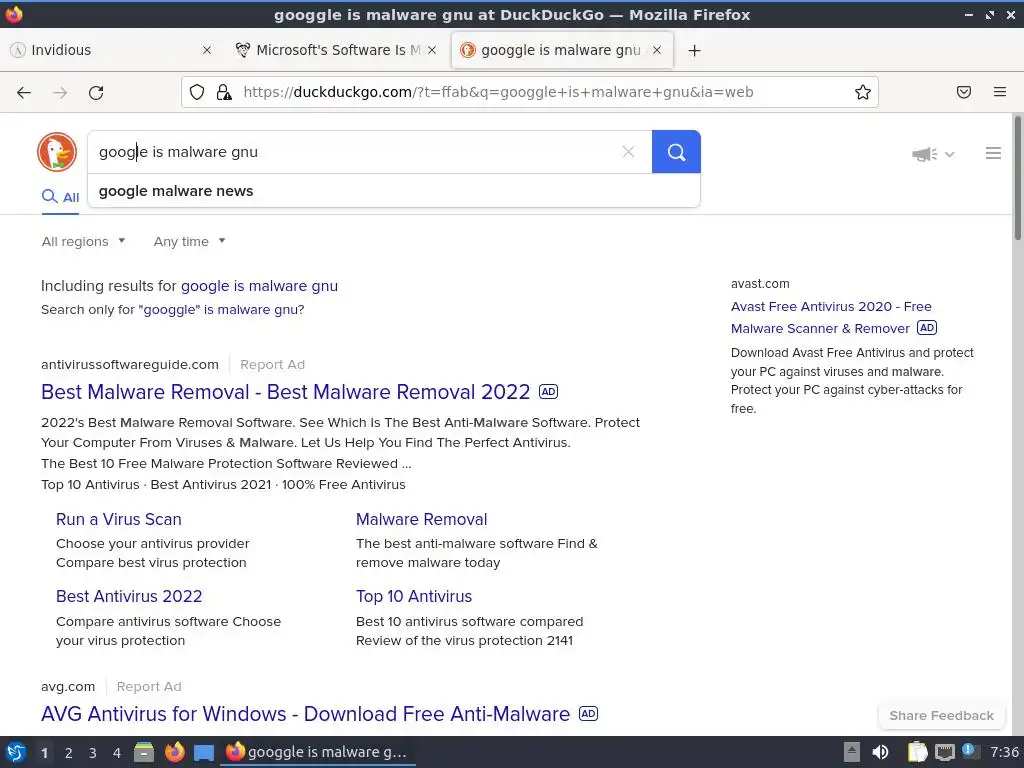This screenshot has height=768, width=1024.
Task: Close the Microsoft's Software tab
Action: coord(432,50)
